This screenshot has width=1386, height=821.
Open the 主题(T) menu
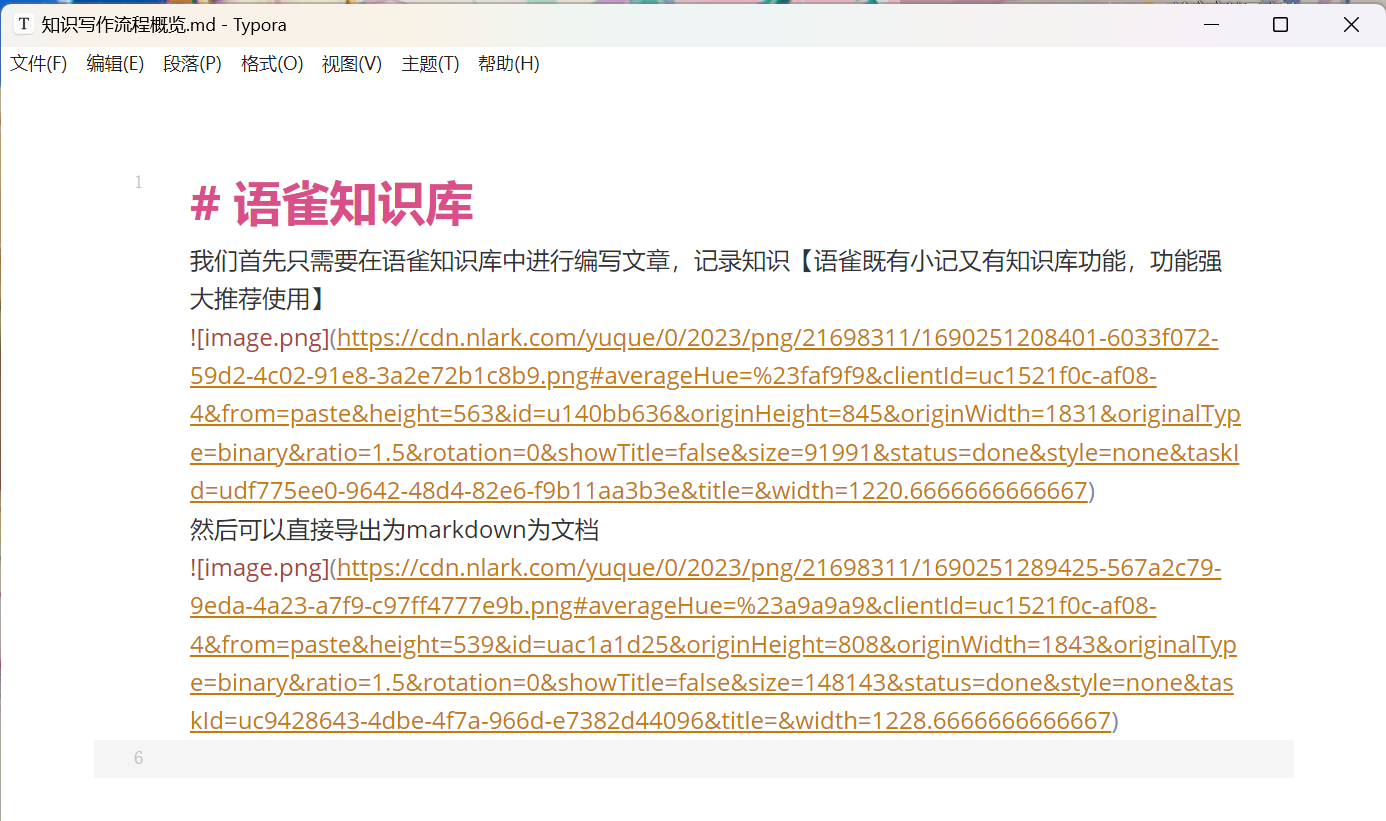(430, 64)
